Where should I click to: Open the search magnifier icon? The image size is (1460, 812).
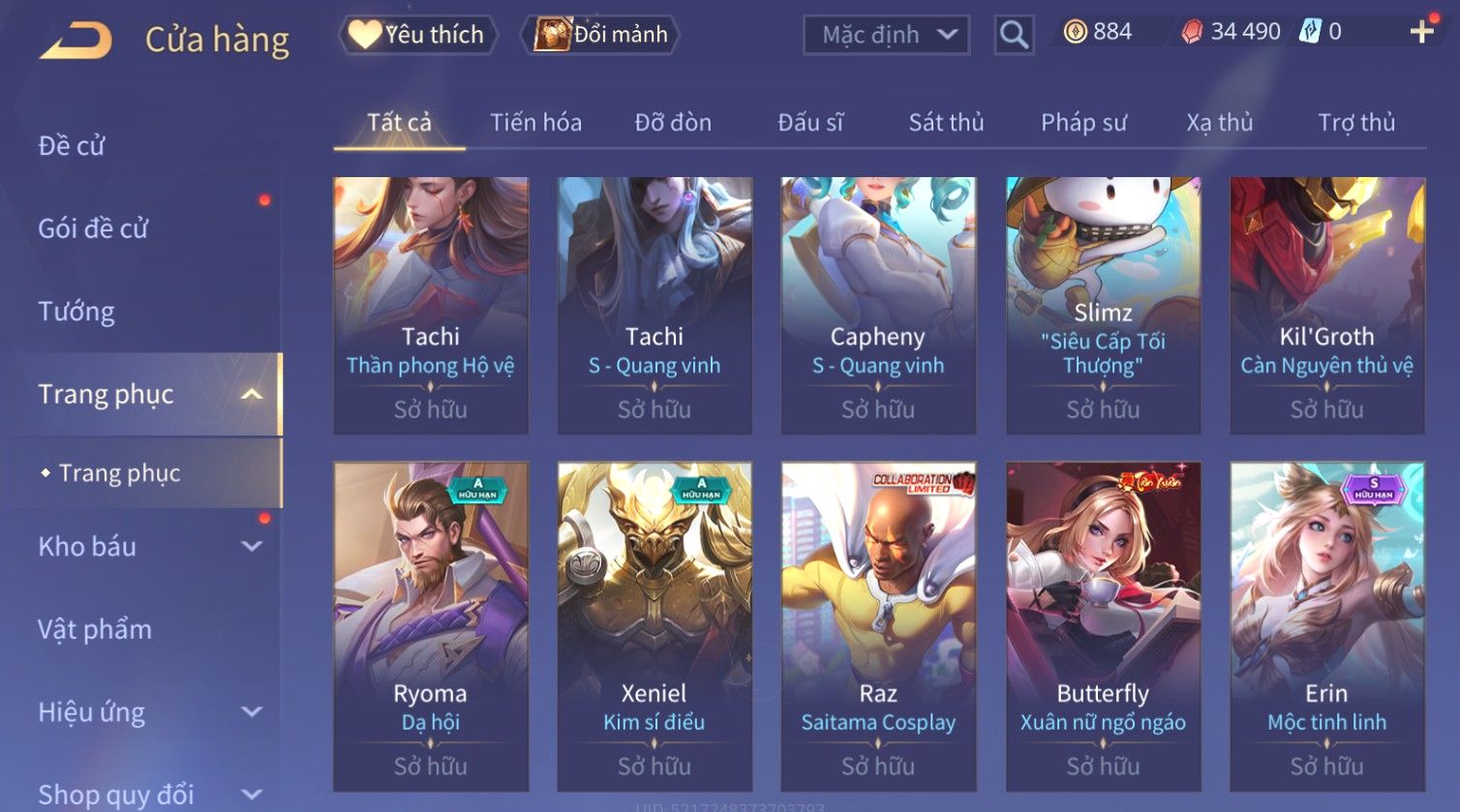pyautogui.click(x=1014, y=35)
